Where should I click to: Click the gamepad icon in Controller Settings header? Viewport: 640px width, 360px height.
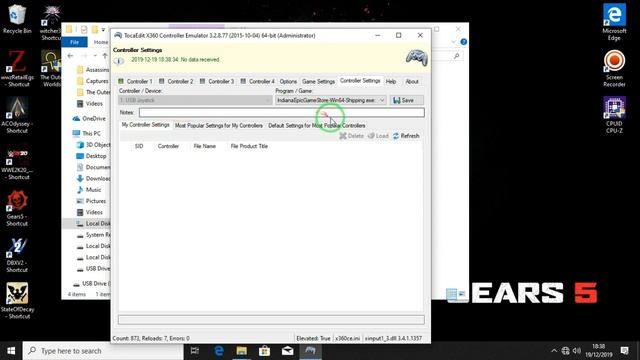[x=416, y=57]
